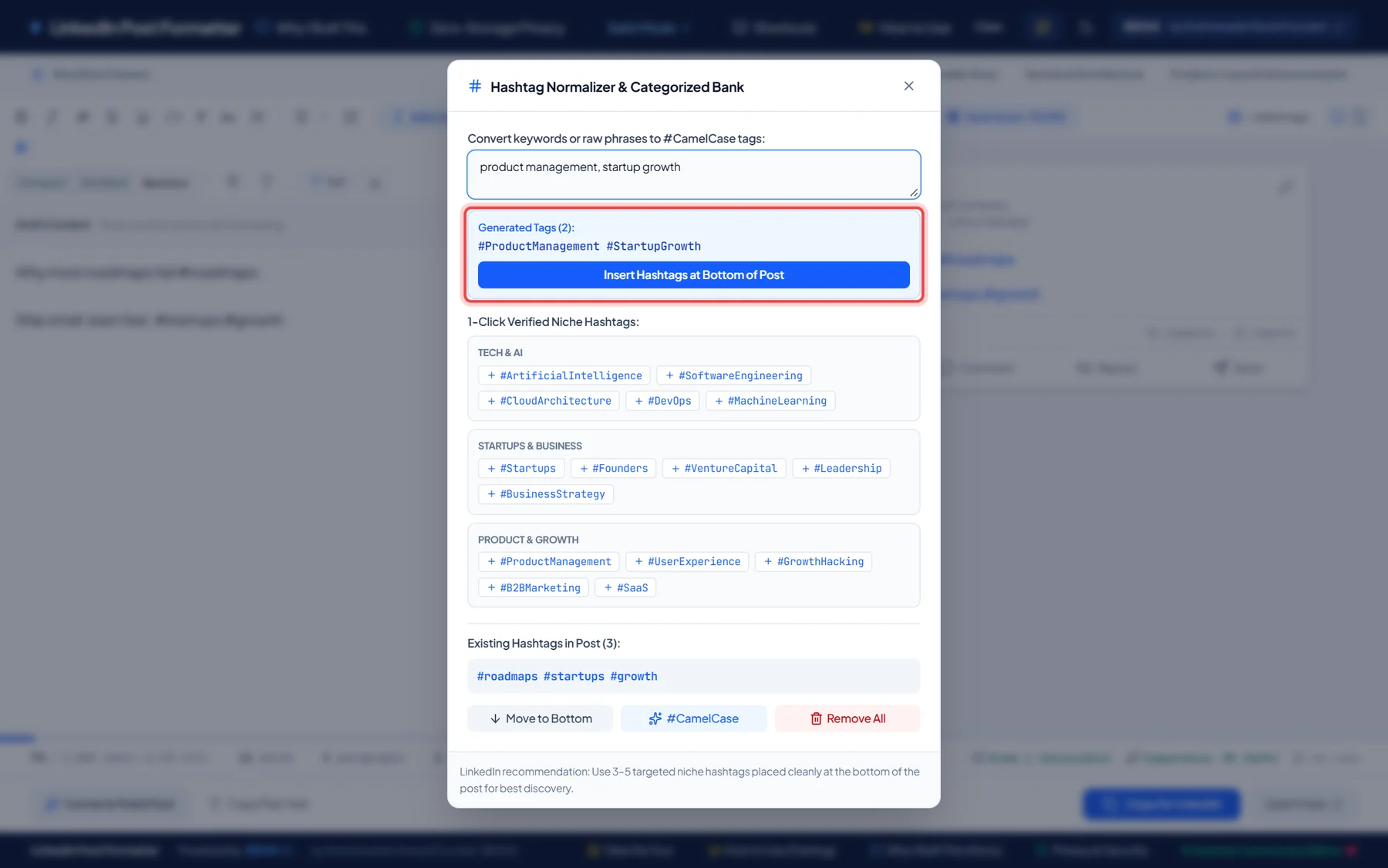1388x868 pixels.
Task: Add the #VentureCapital hashtag
Action: (x=724, y=469)
